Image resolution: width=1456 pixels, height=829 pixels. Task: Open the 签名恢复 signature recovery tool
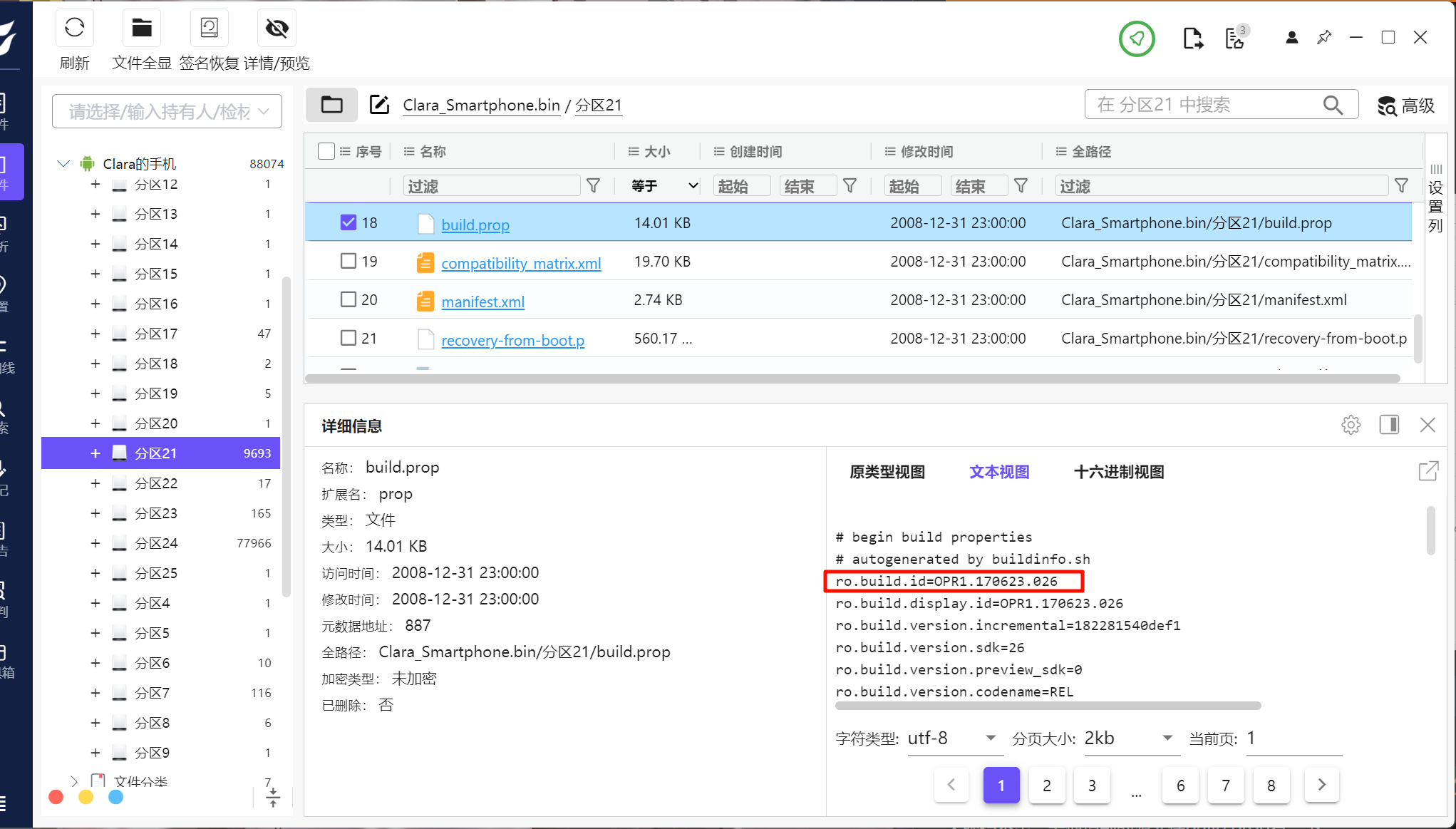[209, 29]
